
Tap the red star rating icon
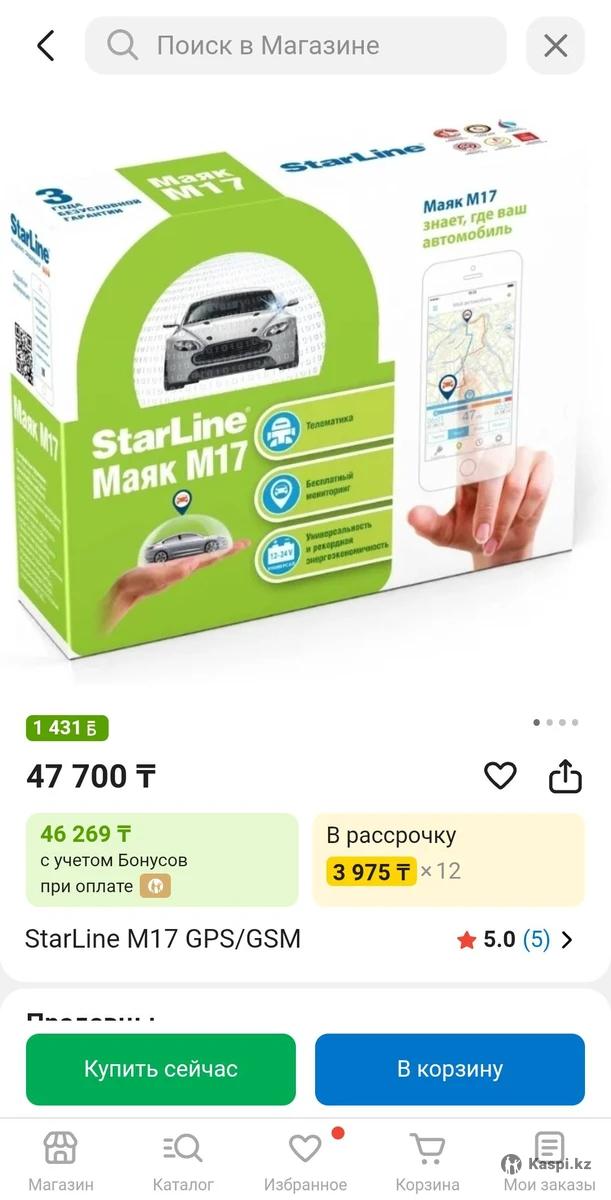[466, 940]
